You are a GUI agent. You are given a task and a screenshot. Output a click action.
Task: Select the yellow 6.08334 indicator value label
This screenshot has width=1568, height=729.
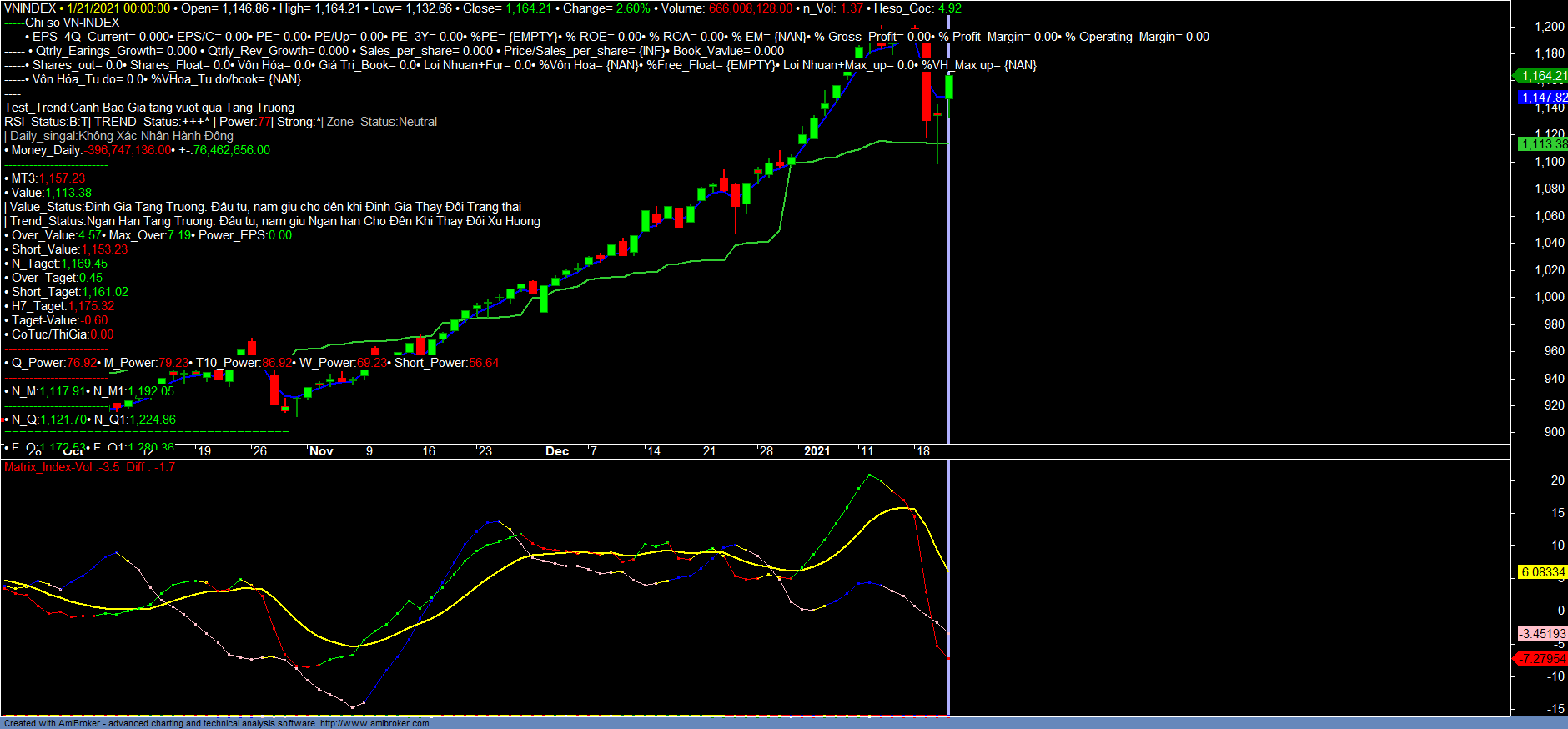click(1543, 572)
